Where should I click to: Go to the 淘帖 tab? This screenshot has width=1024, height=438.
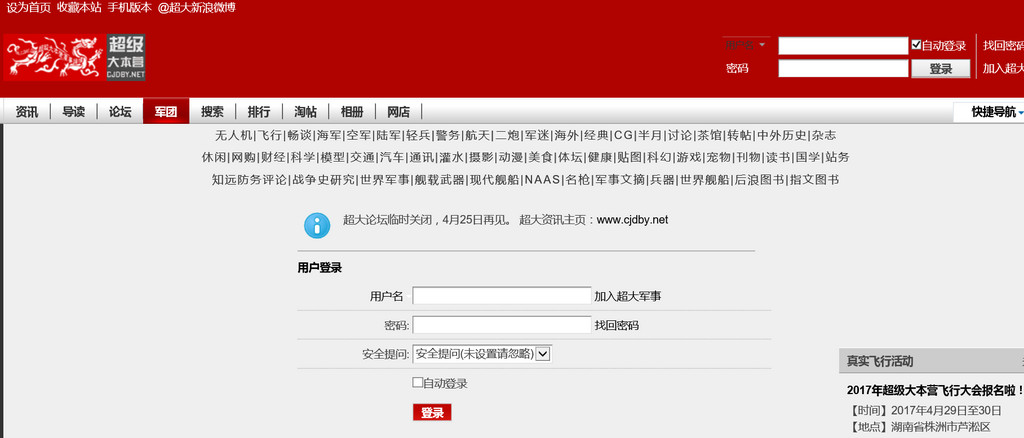tap(305, 112)
